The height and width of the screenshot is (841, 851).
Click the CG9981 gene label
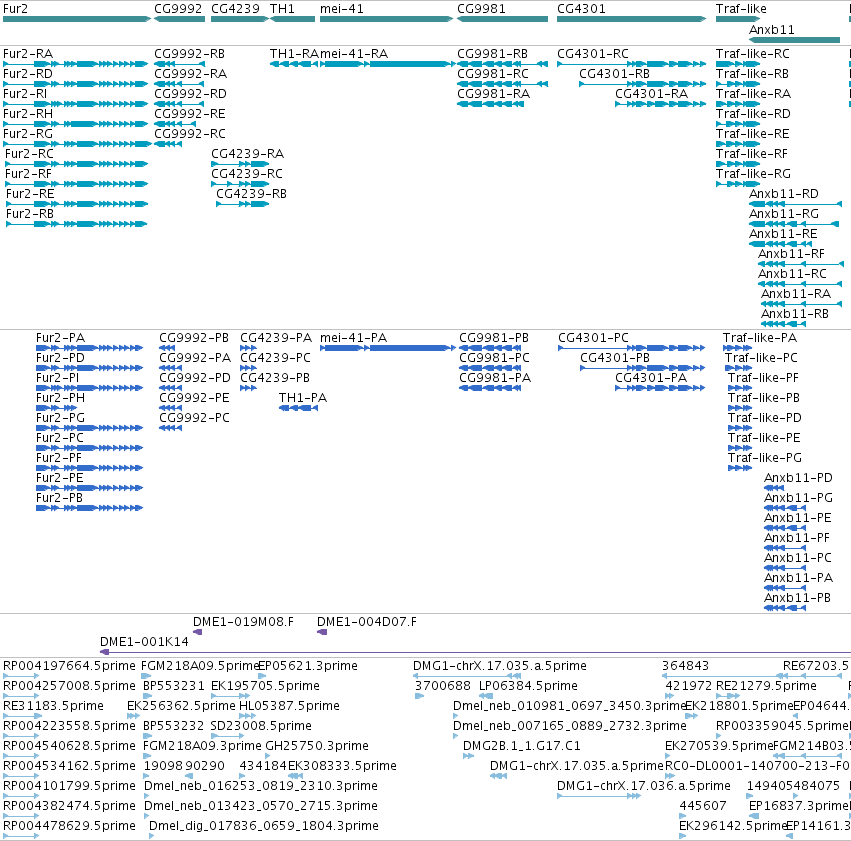pyautogui.click(x=481, y=9)
